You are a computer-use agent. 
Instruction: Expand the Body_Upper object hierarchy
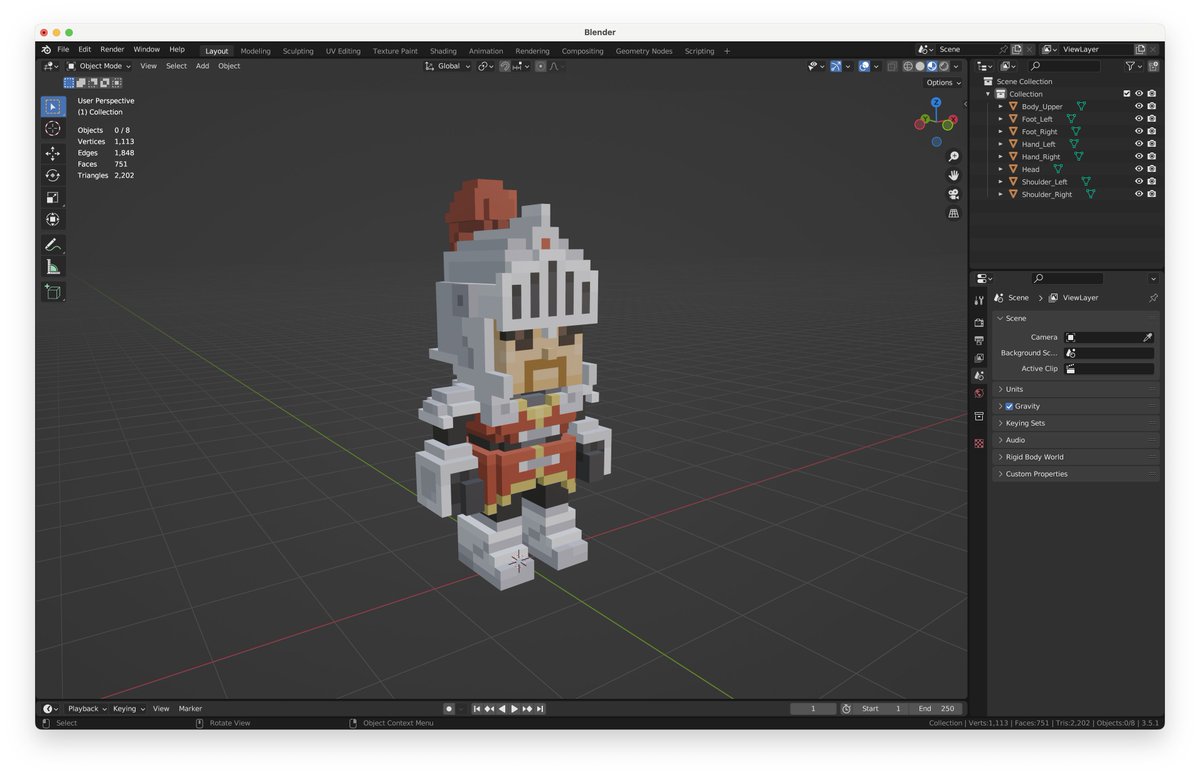tap(1001, 106)
